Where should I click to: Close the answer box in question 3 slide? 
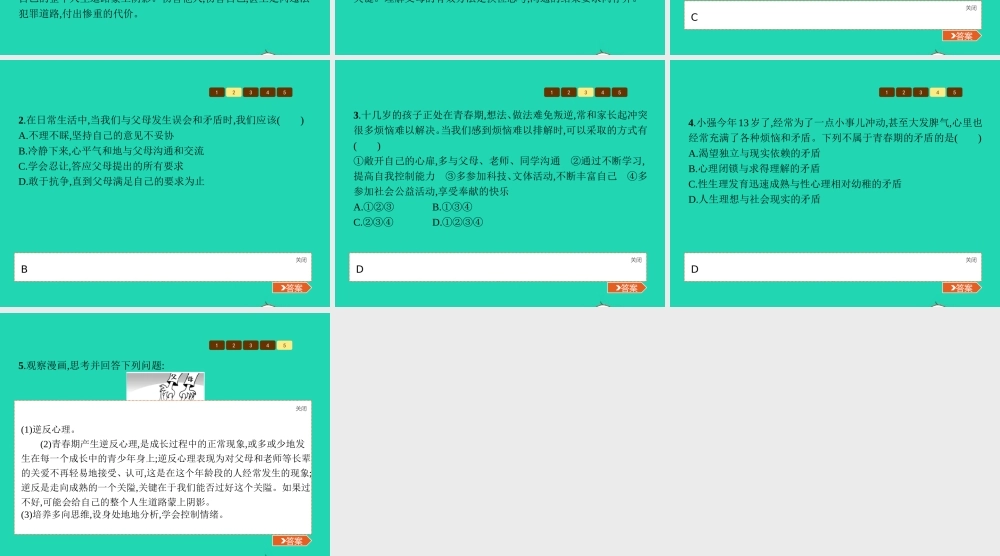636,260
